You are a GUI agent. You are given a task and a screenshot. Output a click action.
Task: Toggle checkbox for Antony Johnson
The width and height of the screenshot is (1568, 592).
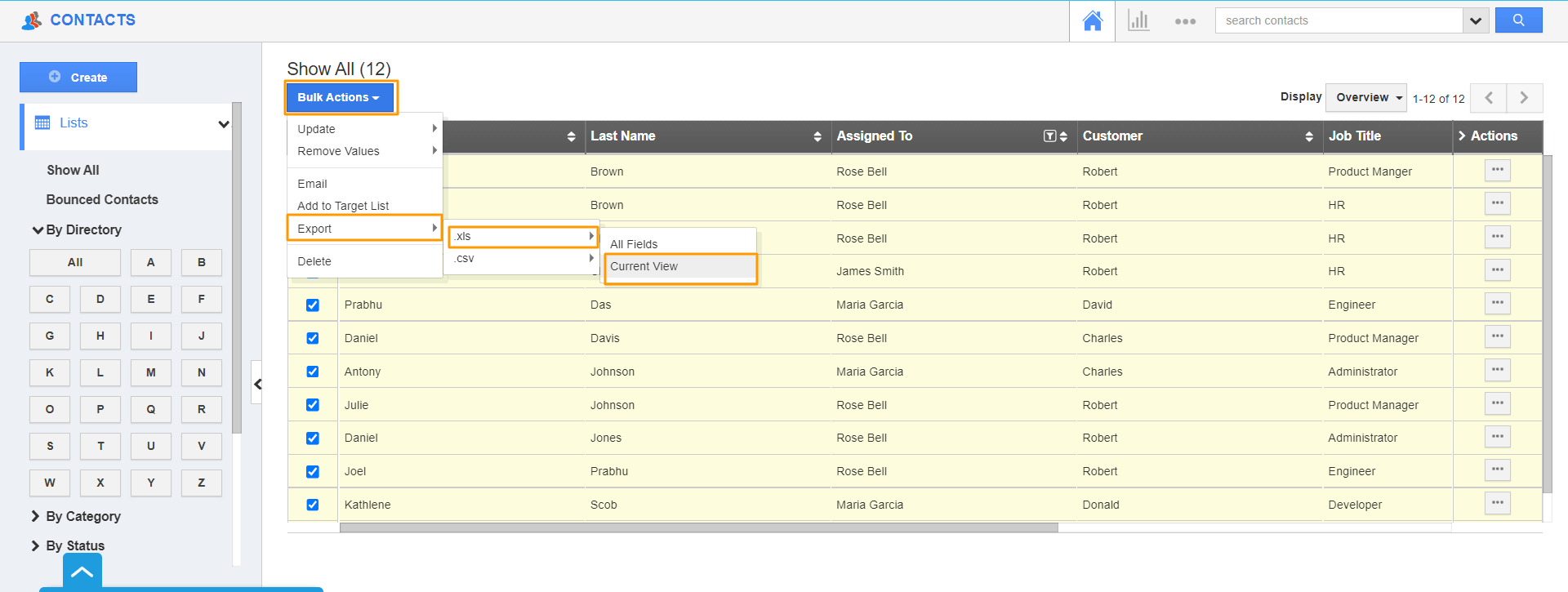pyautogui.click(x=313, y=372)
